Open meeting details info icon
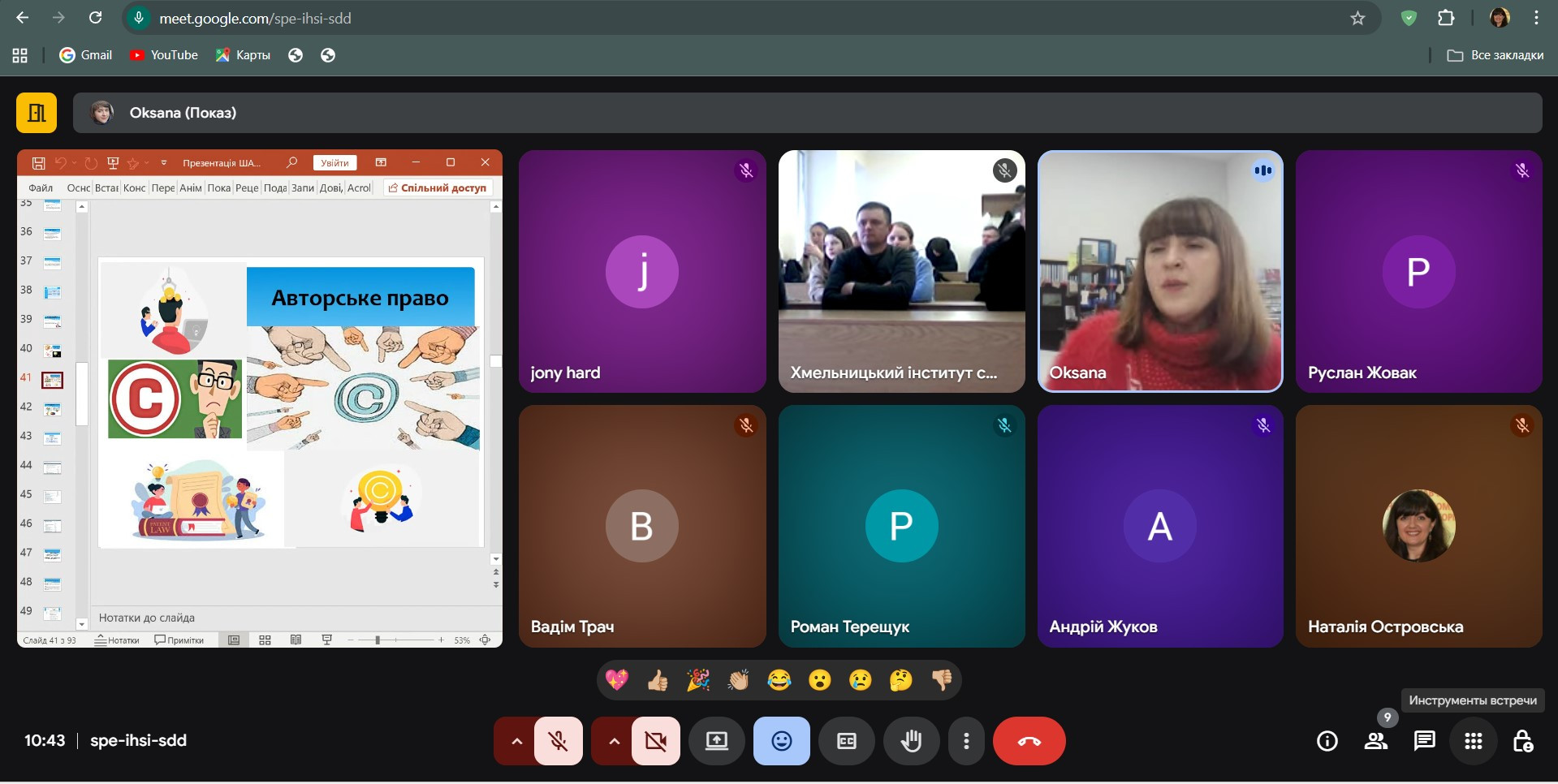This screenshot has width=1558, height=784. click(x=1327, y=741)
